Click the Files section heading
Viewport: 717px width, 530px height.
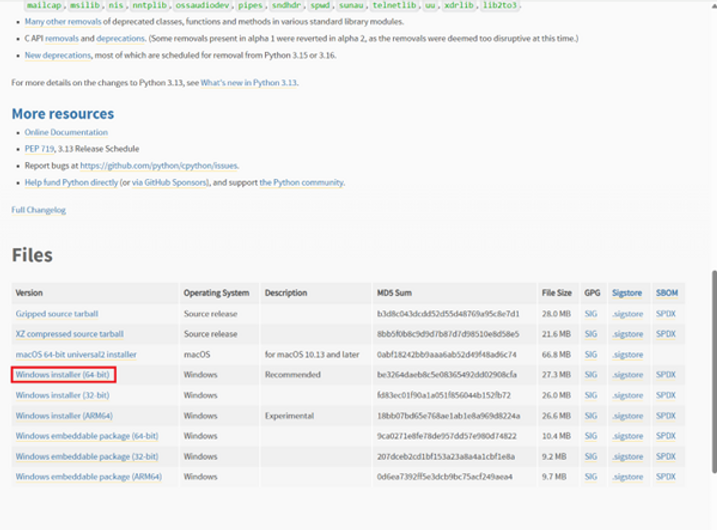click(x=32, y=255)
